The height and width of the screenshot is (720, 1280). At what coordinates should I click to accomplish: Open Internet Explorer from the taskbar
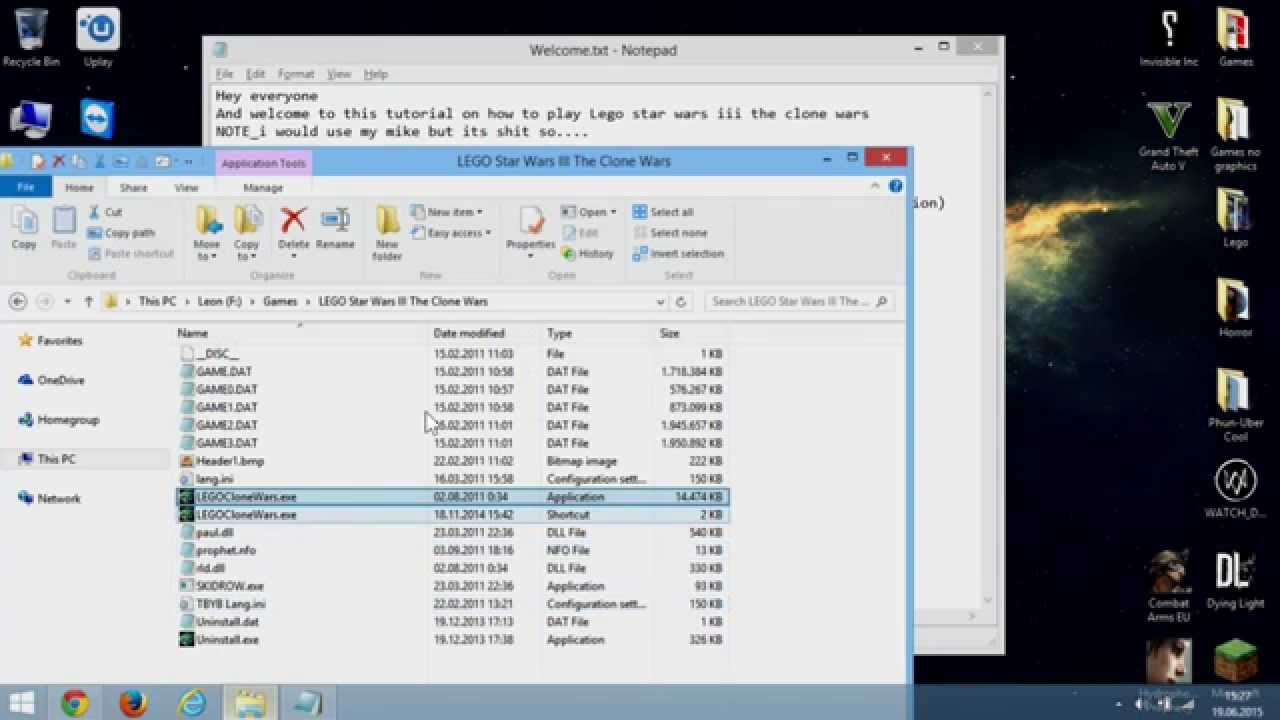[191, 704]
